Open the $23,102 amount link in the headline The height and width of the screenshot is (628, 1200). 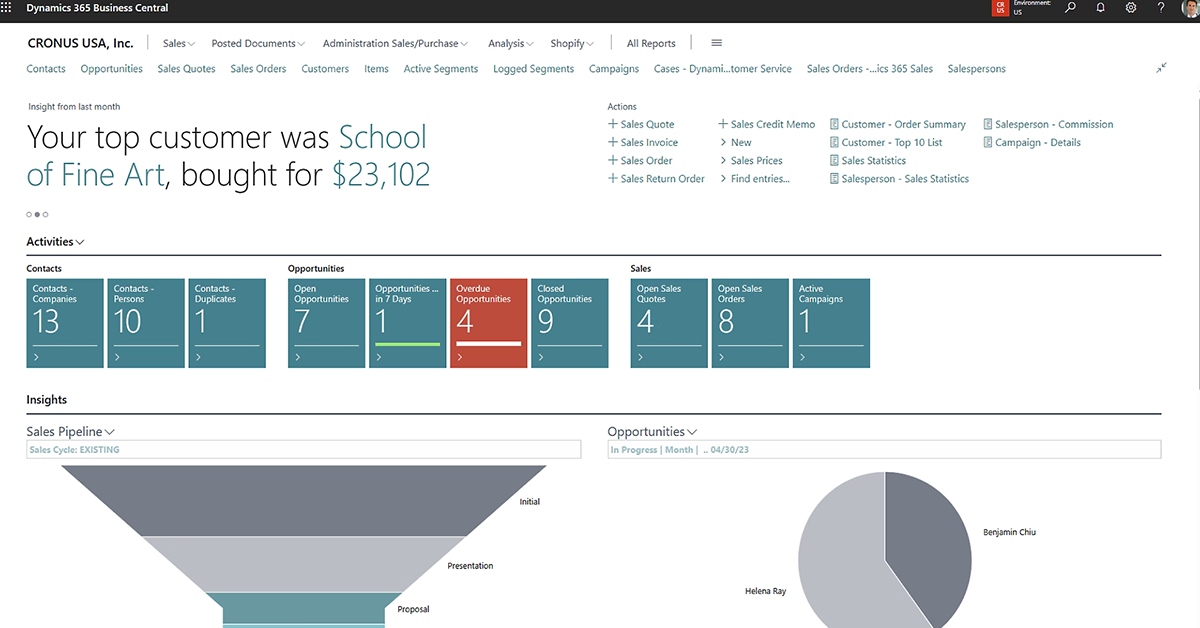[x=381, y=176]
